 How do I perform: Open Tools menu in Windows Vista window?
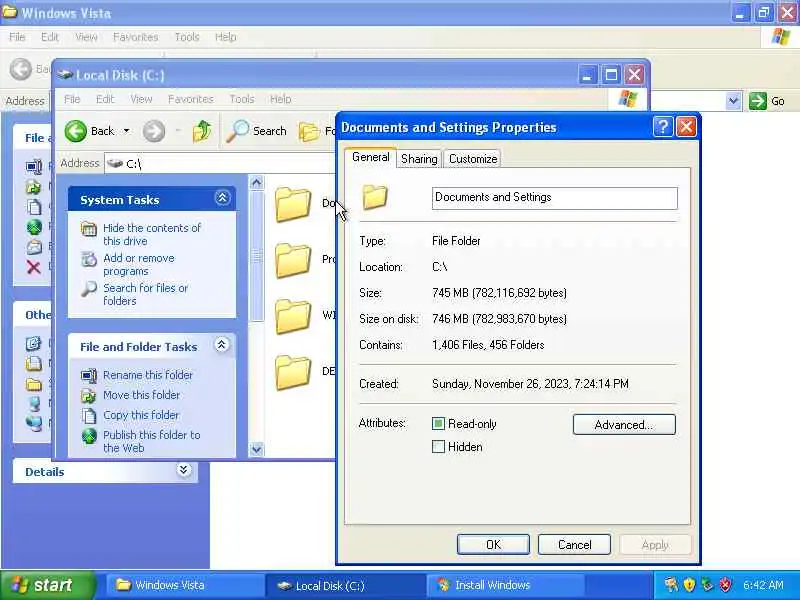187,37
